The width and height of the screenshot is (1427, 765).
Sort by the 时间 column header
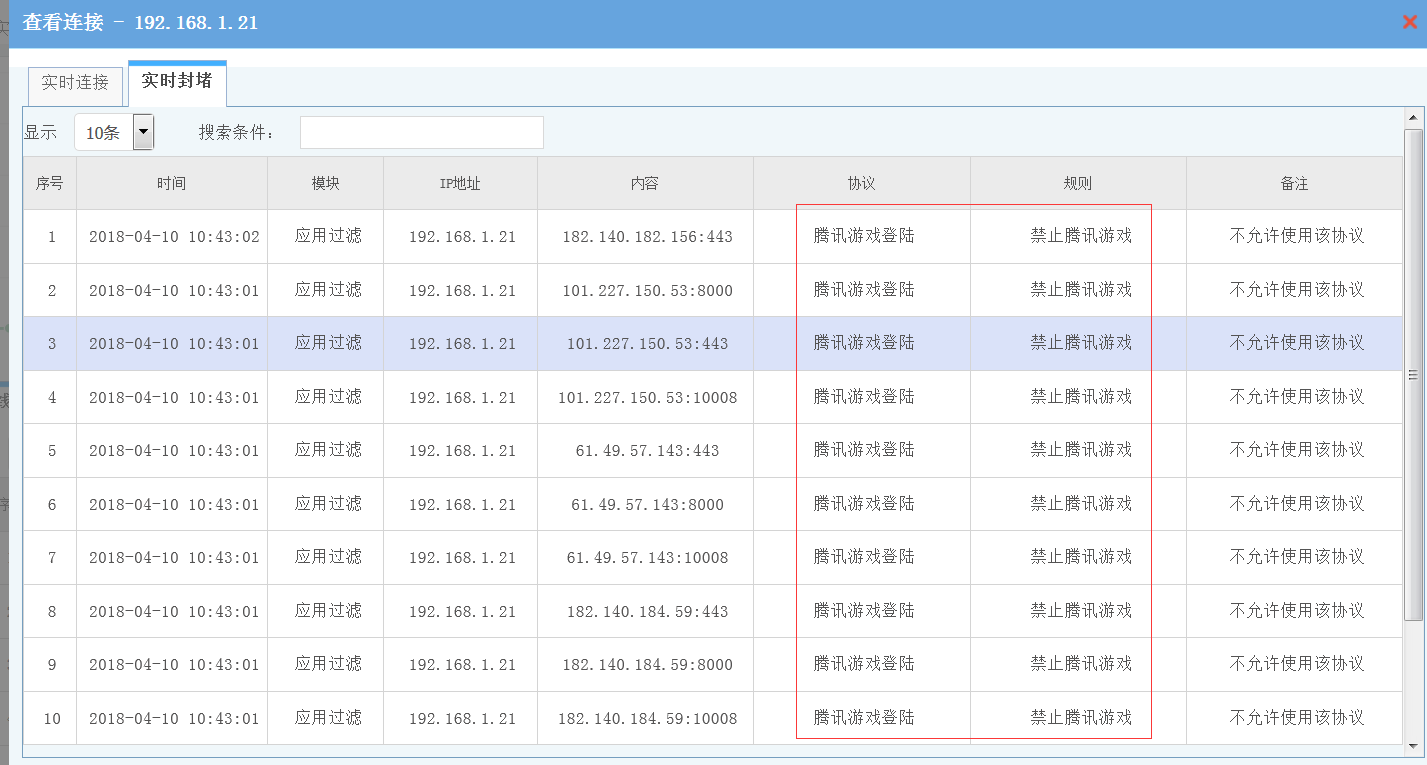(171, 184)
